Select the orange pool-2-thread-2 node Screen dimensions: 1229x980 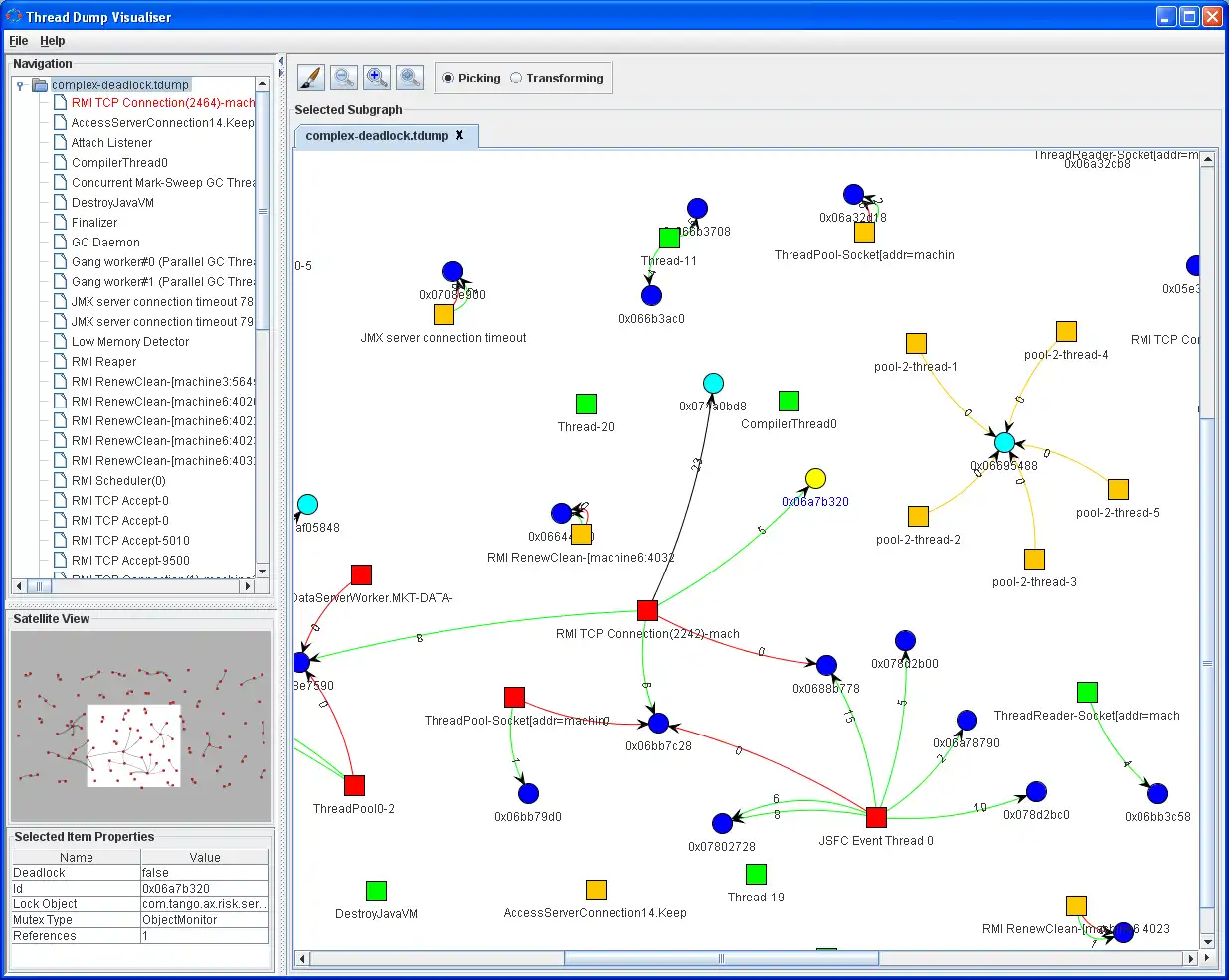point(918,516)
